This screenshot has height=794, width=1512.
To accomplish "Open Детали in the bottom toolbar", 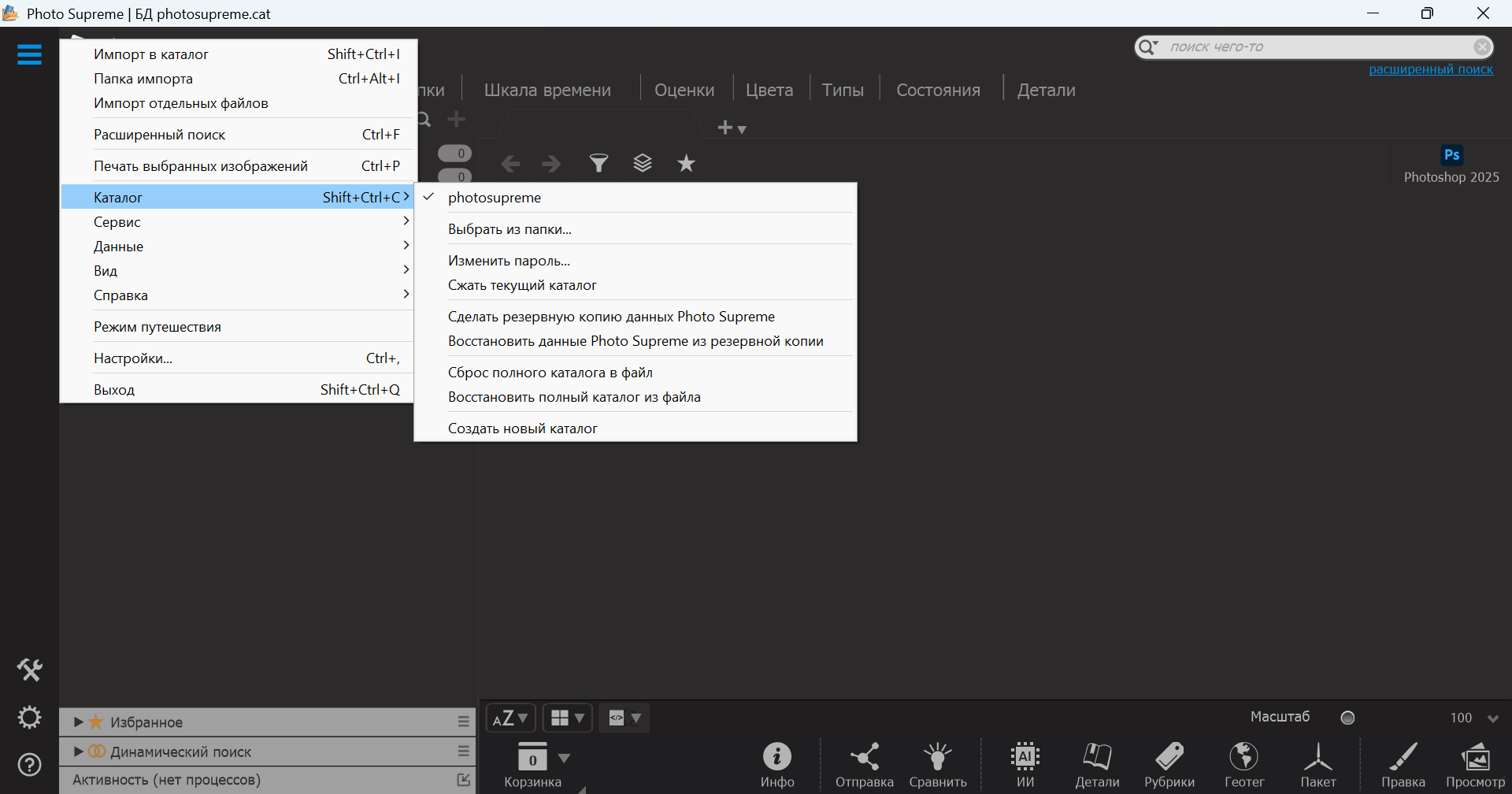I will coord(1097,757).
